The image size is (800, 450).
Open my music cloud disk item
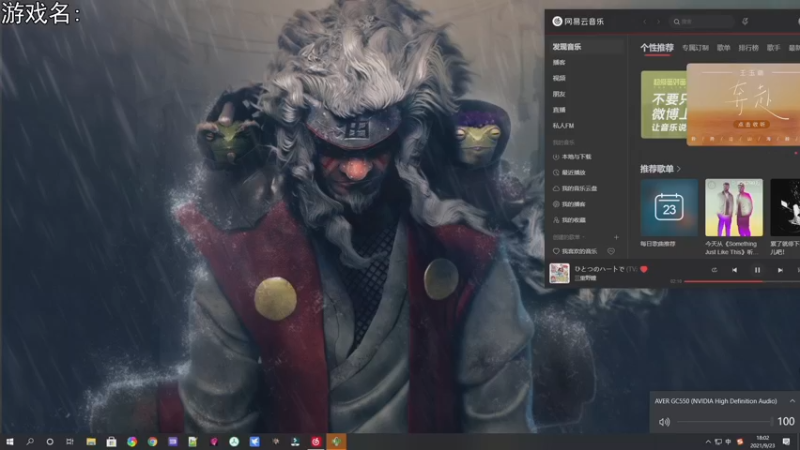[x=575, y=188]
